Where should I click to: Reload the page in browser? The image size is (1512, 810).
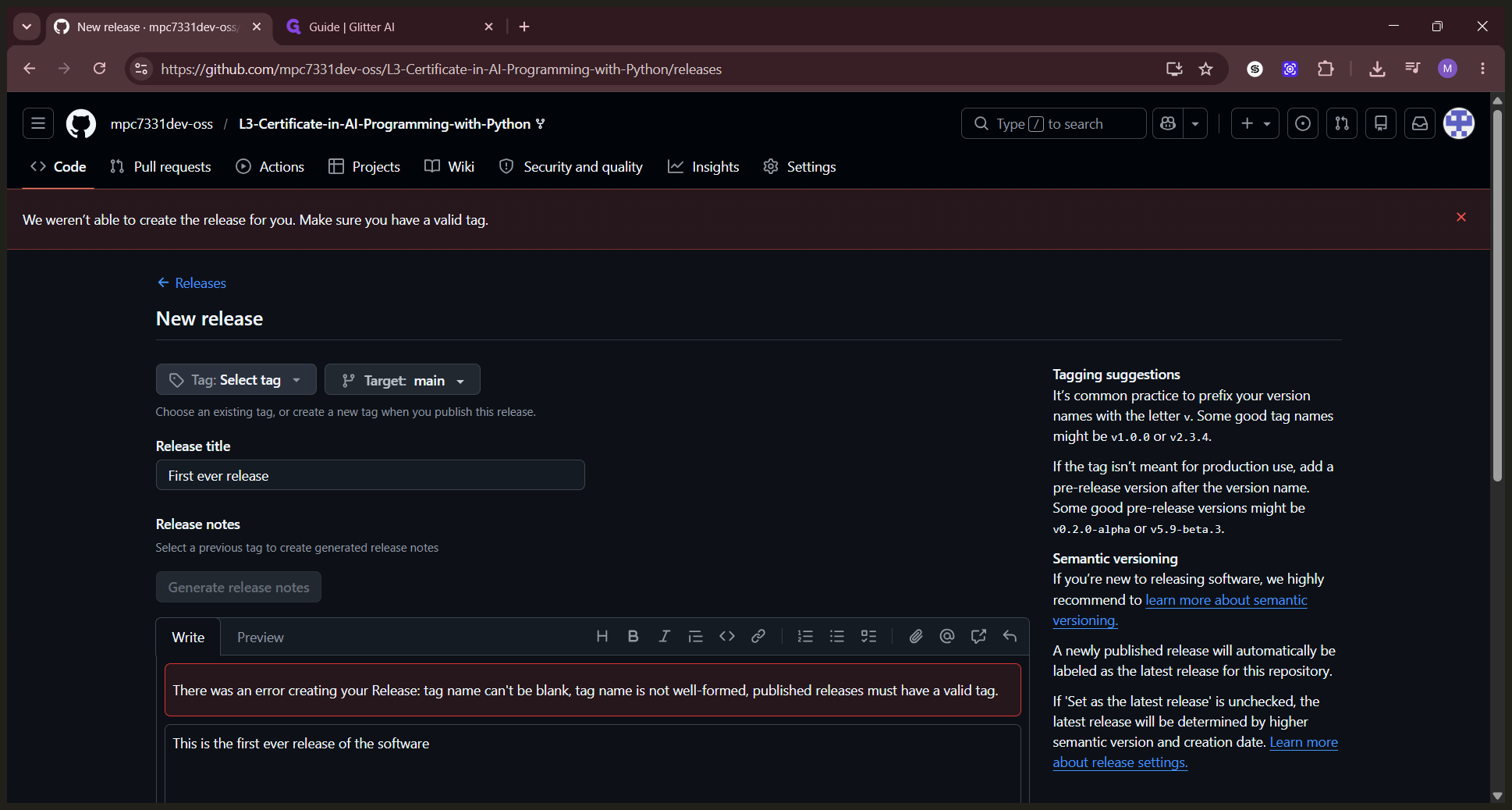pos(99,69)
